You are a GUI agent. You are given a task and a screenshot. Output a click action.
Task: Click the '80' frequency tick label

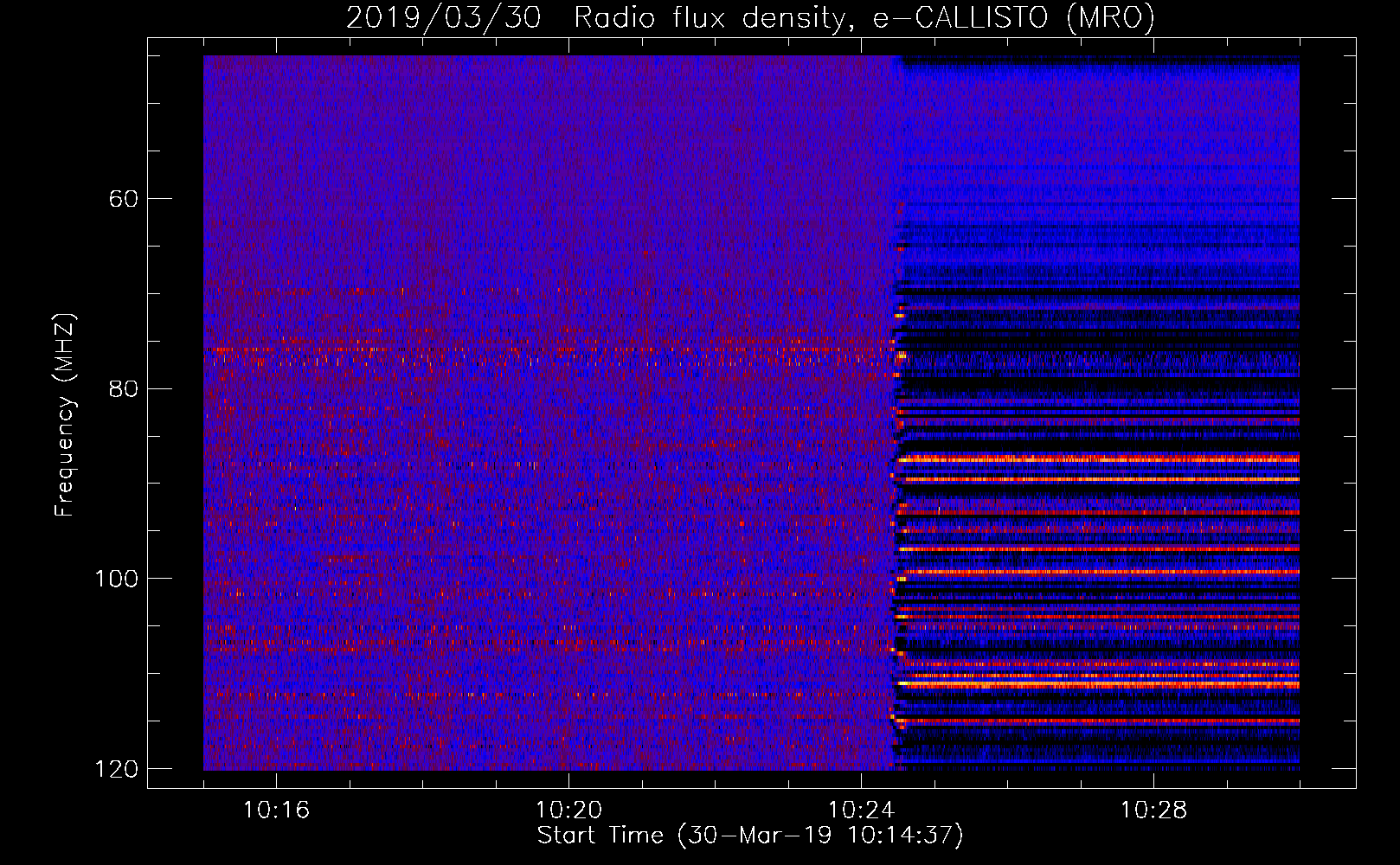pyautogui.click(x=124, y=388)
